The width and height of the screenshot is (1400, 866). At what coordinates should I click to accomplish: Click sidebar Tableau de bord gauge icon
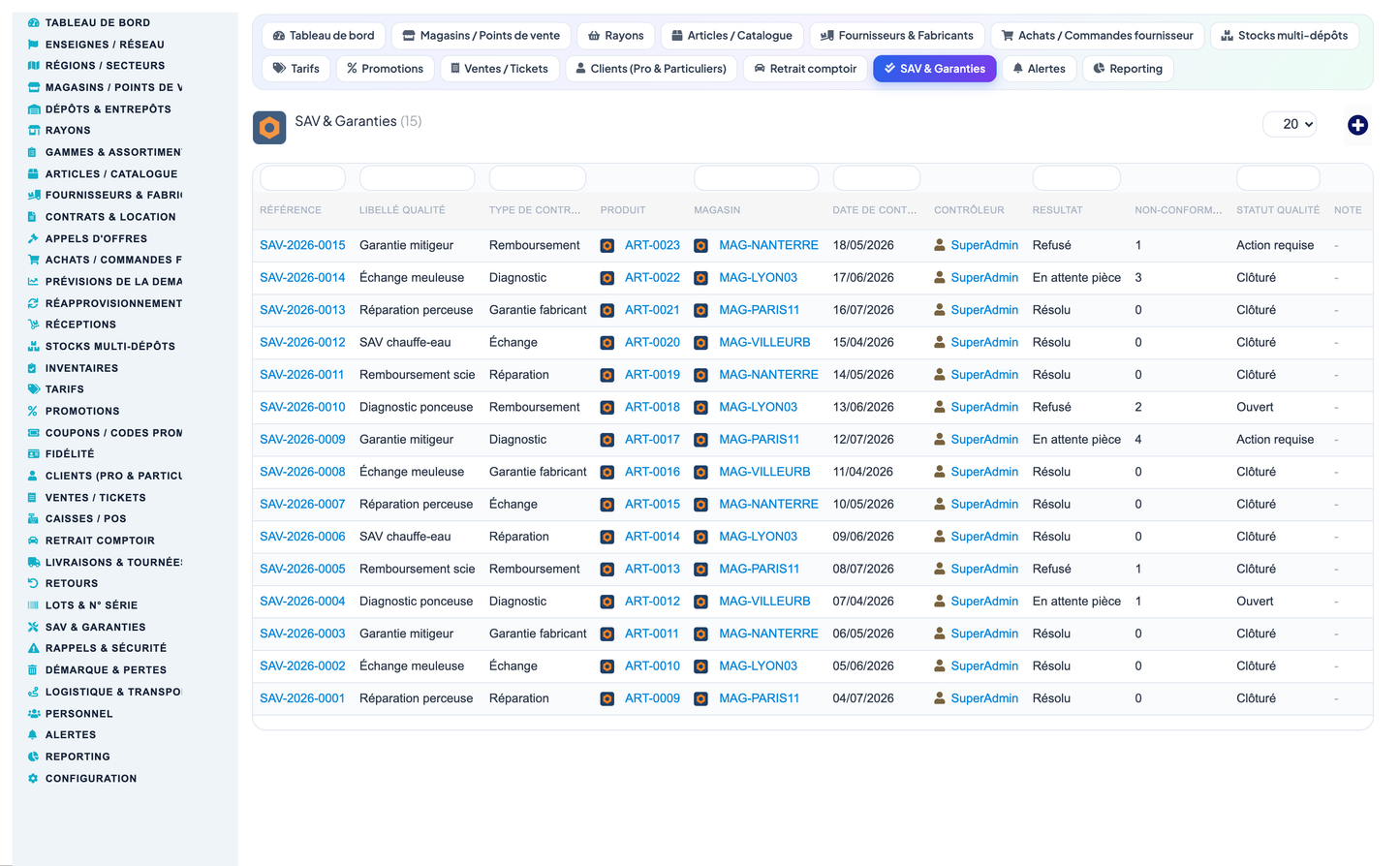click(34, 22)
